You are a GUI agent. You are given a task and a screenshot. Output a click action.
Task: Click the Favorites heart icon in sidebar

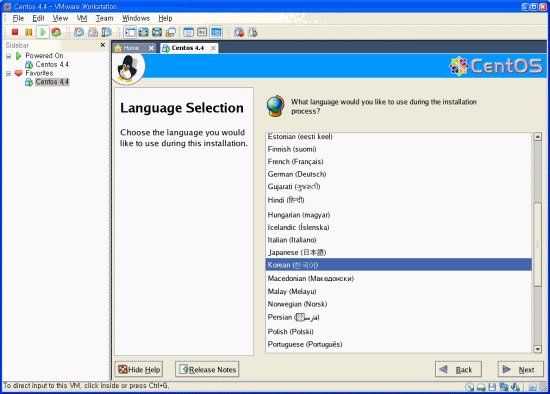click(x=19, y=73)
